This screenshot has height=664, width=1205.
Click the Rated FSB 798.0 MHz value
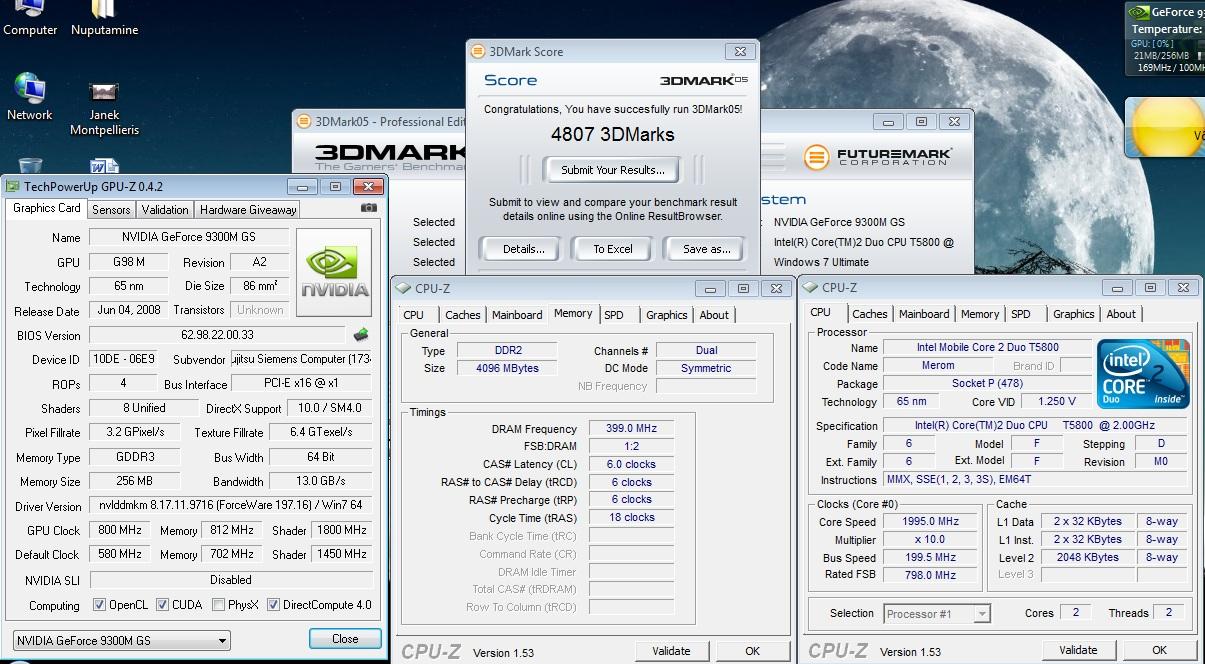(930, 575)
